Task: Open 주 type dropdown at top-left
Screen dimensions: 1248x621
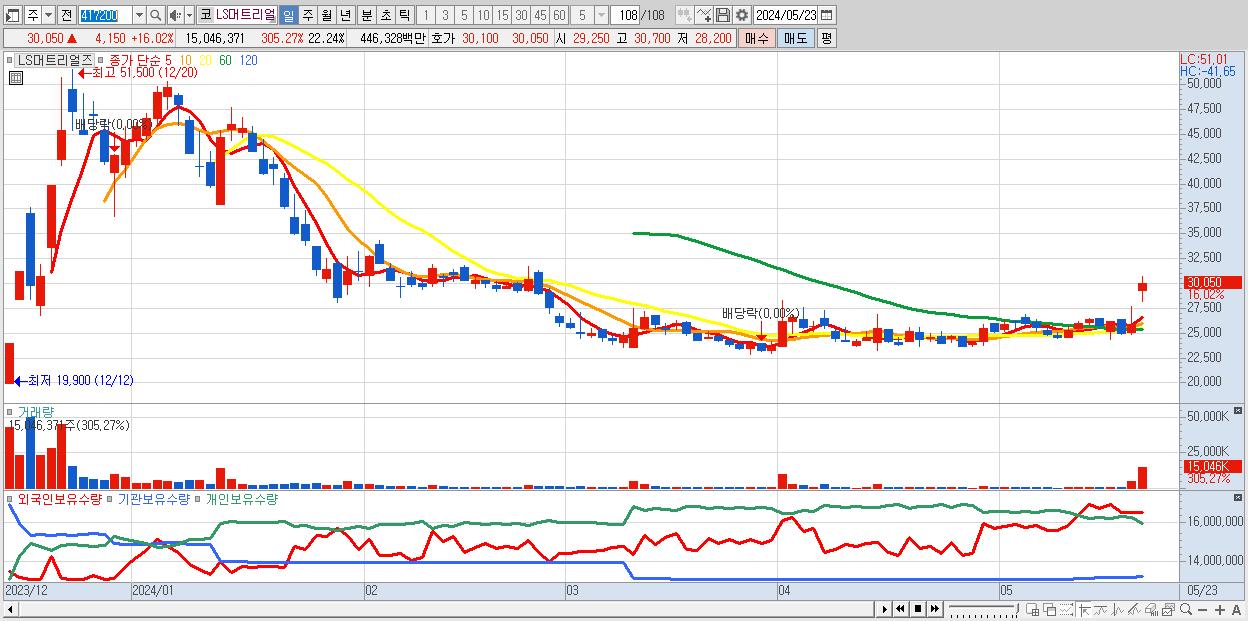Action: point(49,15)
